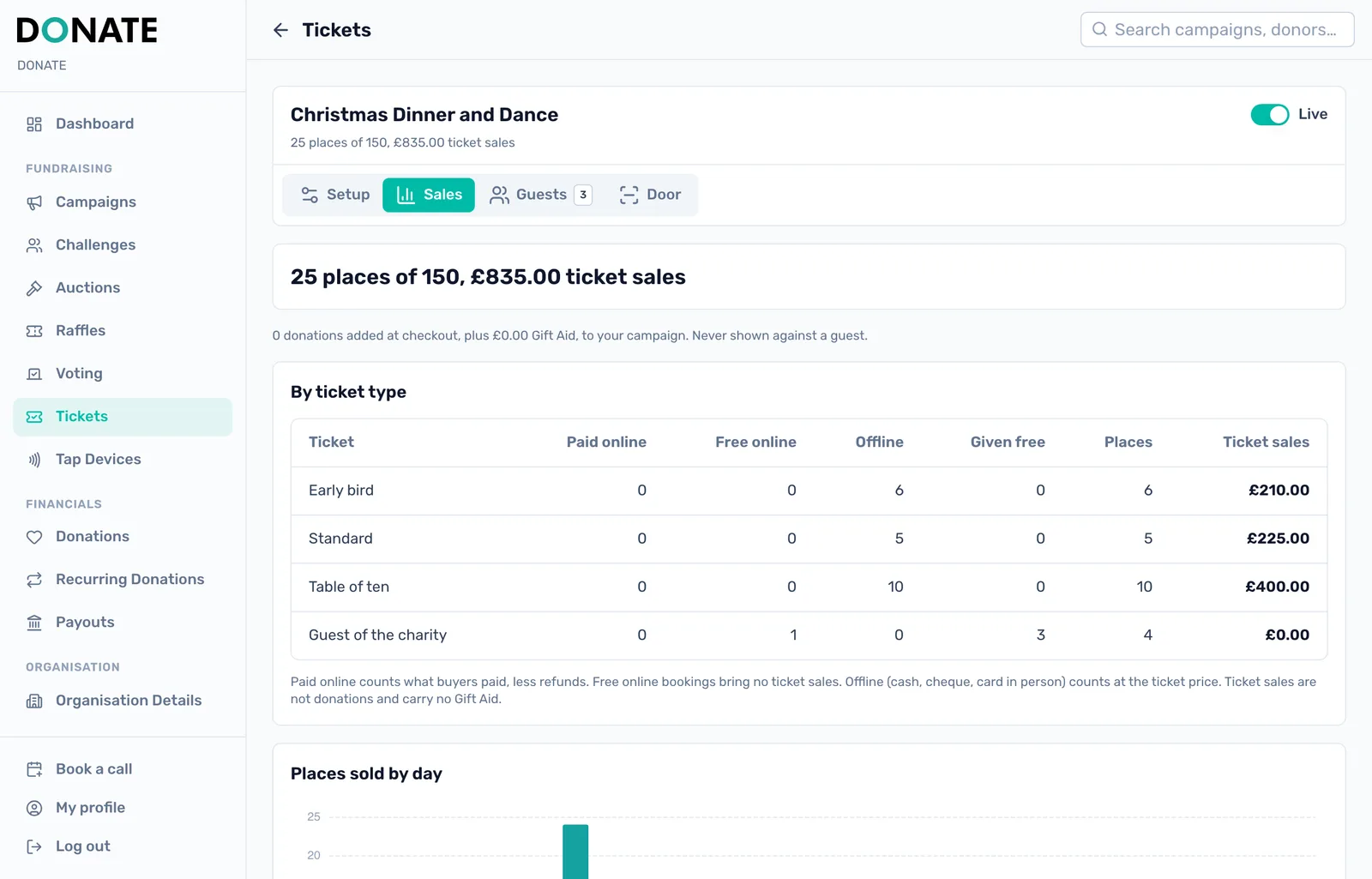Click the Paid online column header
Viewport: 1372px width, 879px height.
click(x=606, y=443)
